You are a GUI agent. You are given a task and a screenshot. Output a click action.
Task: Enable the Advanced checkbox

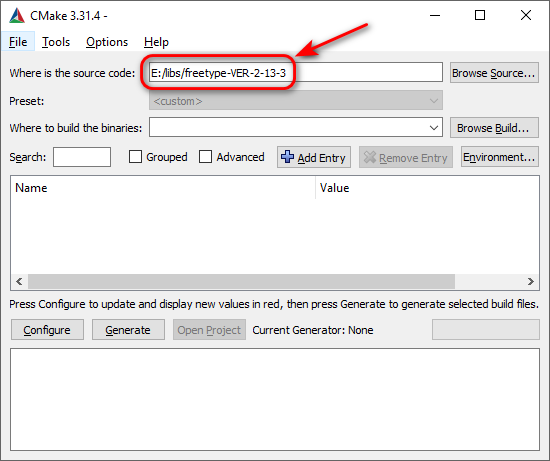[x=205, y=157]
